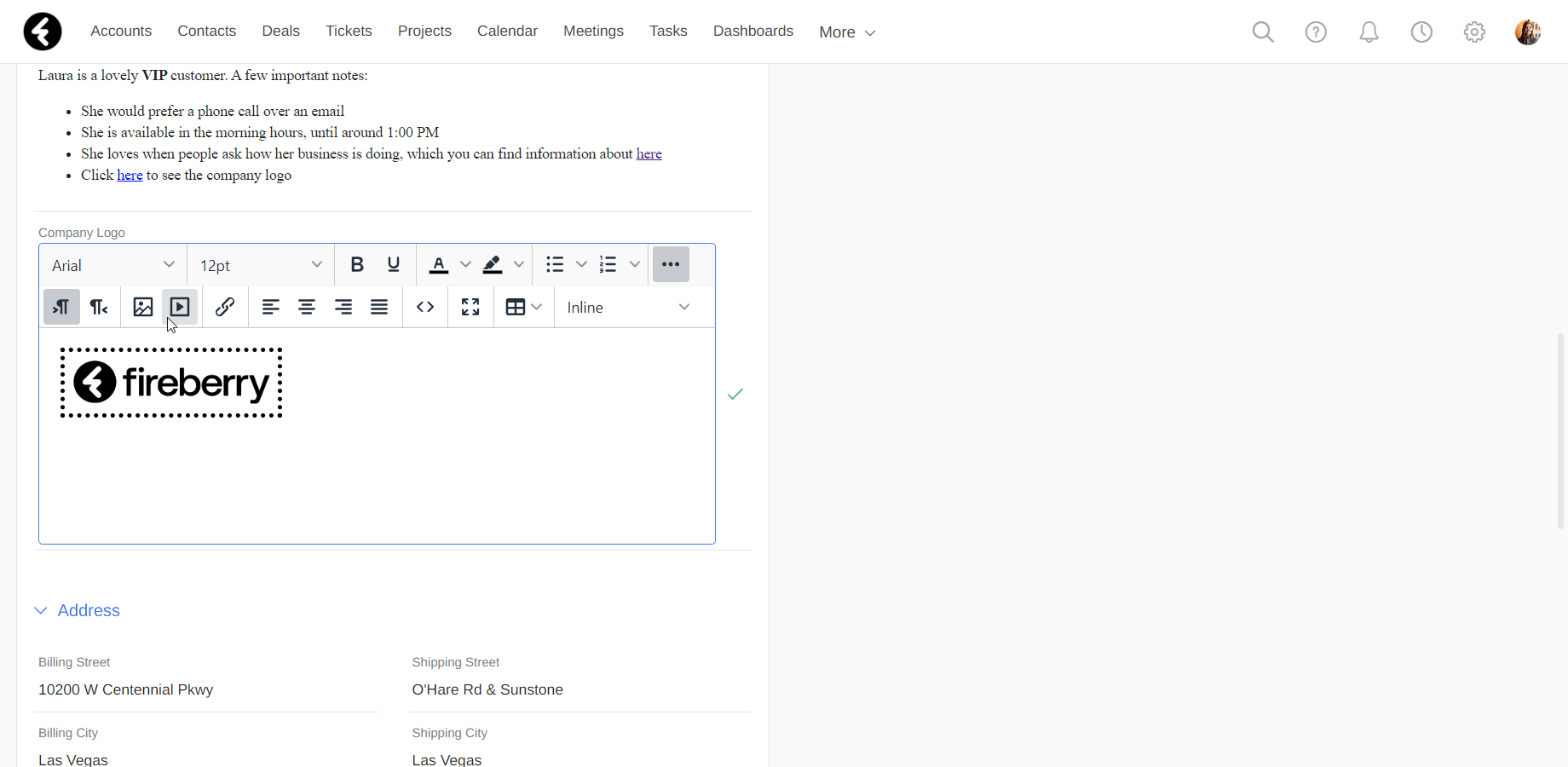Toggle underline formatting in editor
Image resolution: width=1568 pixels, height=767 pixels.
pos(393,264)
